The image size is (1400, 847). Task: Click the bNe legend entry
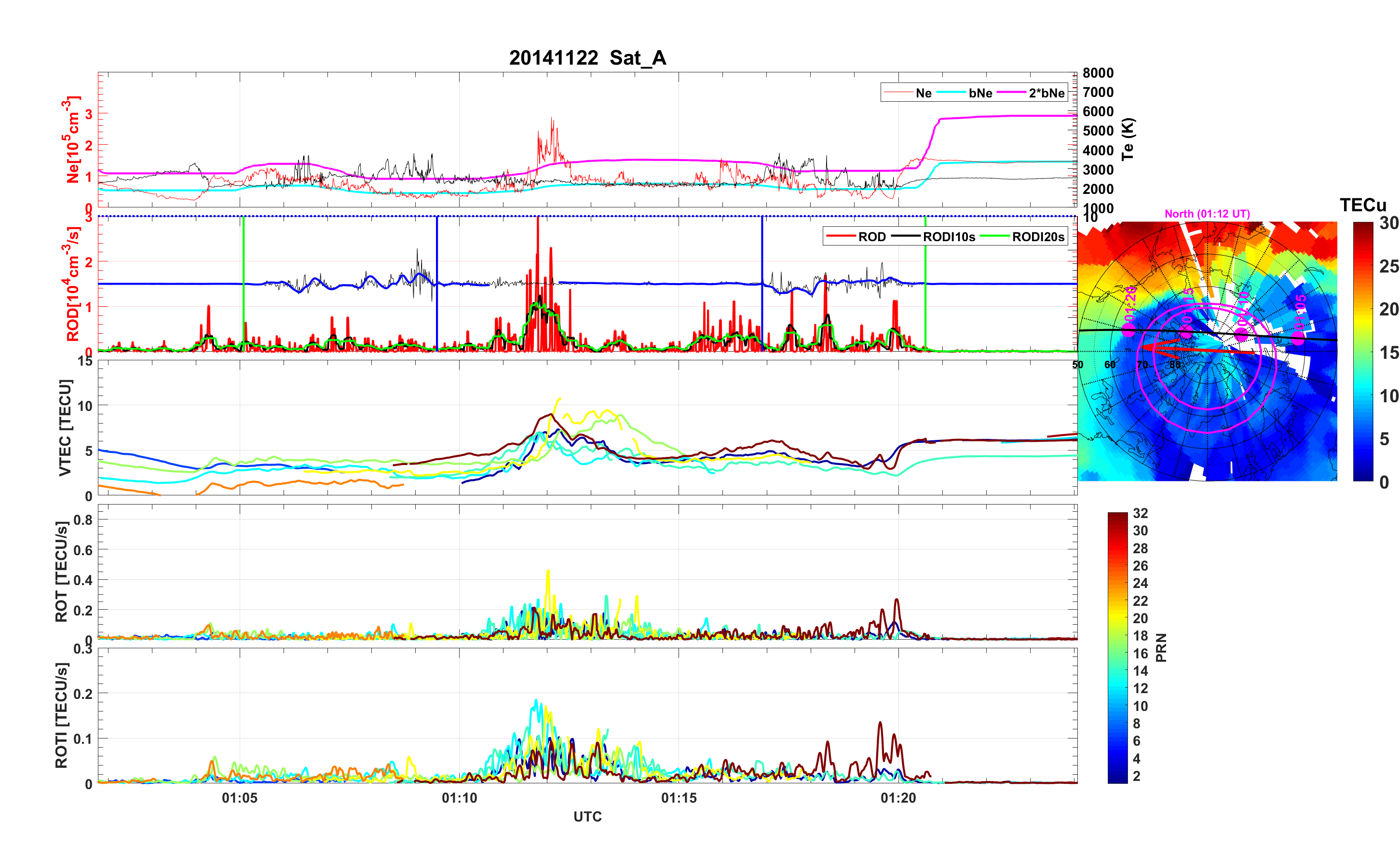980,93
